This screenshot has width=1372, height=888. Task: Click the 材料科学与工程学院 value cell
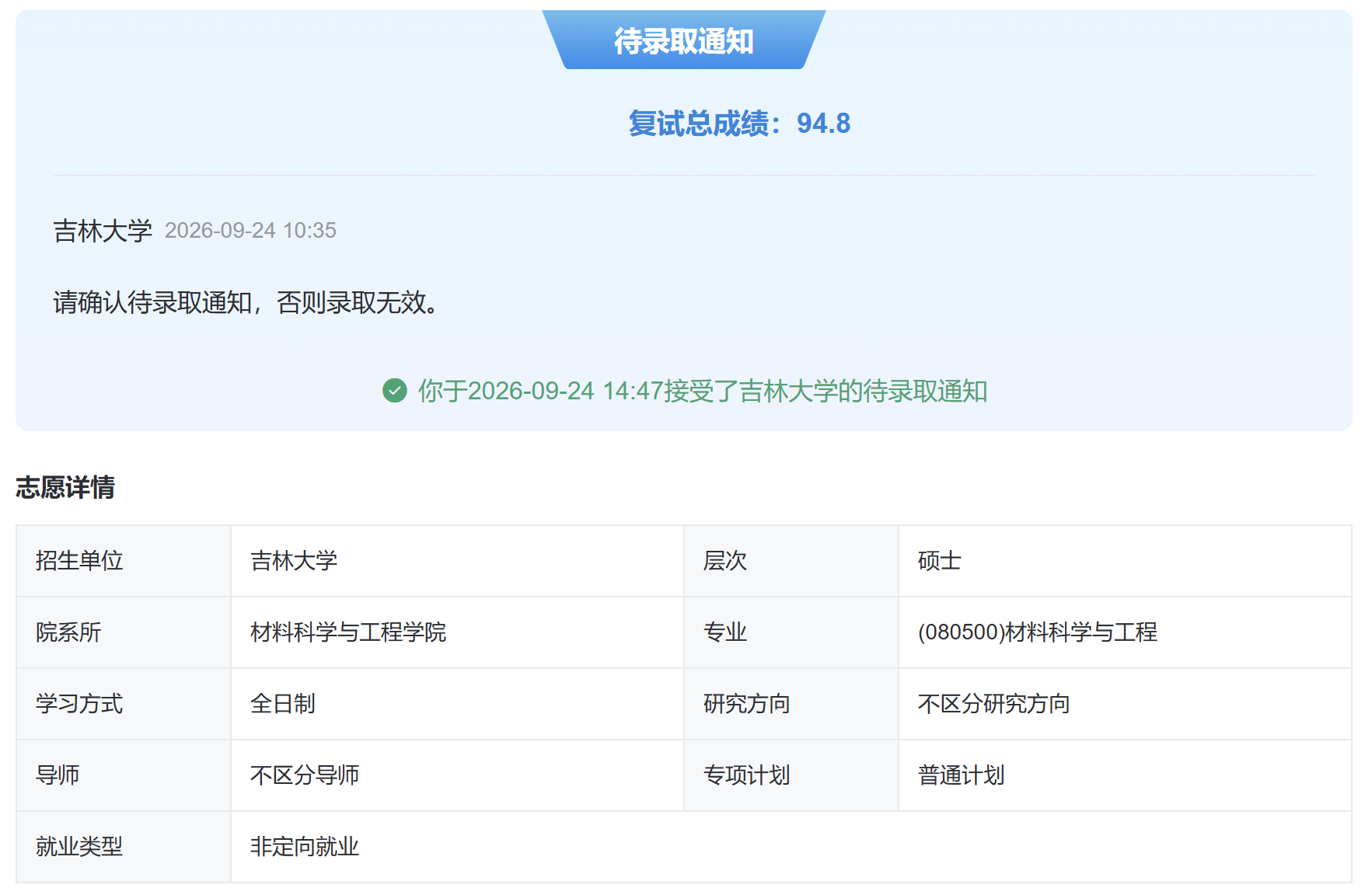tap(457, 632)
